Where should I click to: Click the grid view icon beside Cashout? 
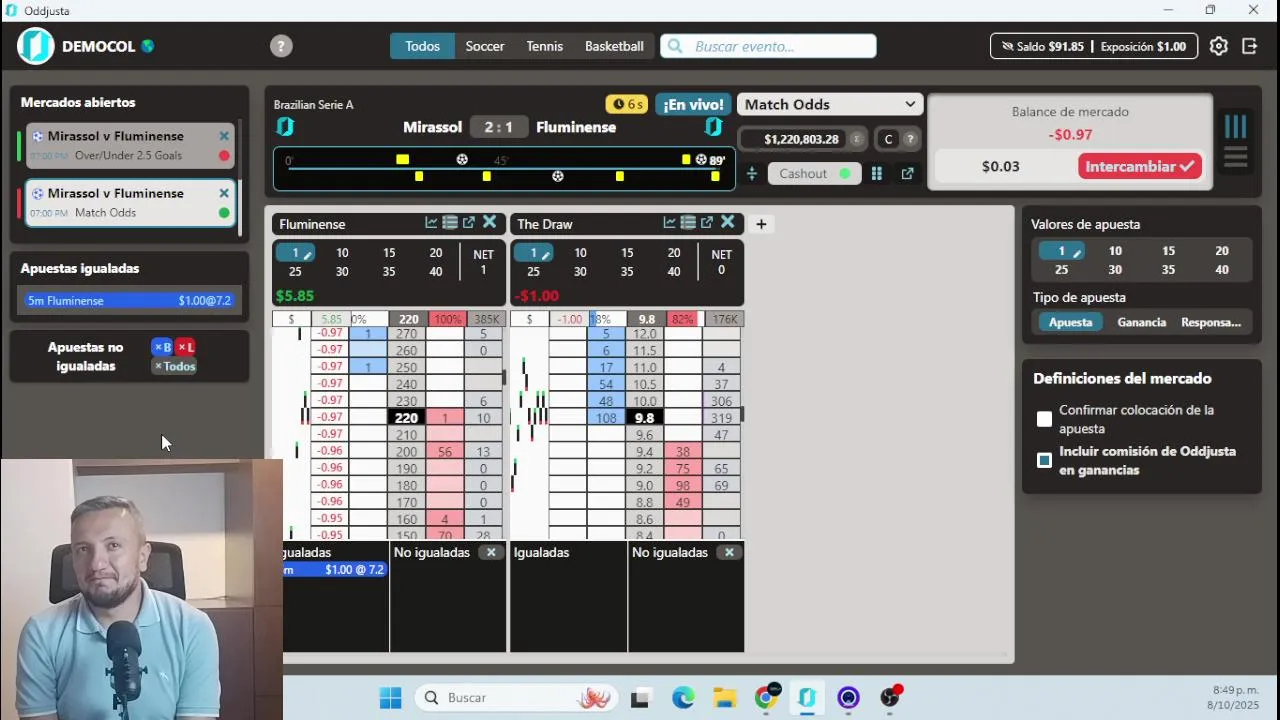coord(877,174)
